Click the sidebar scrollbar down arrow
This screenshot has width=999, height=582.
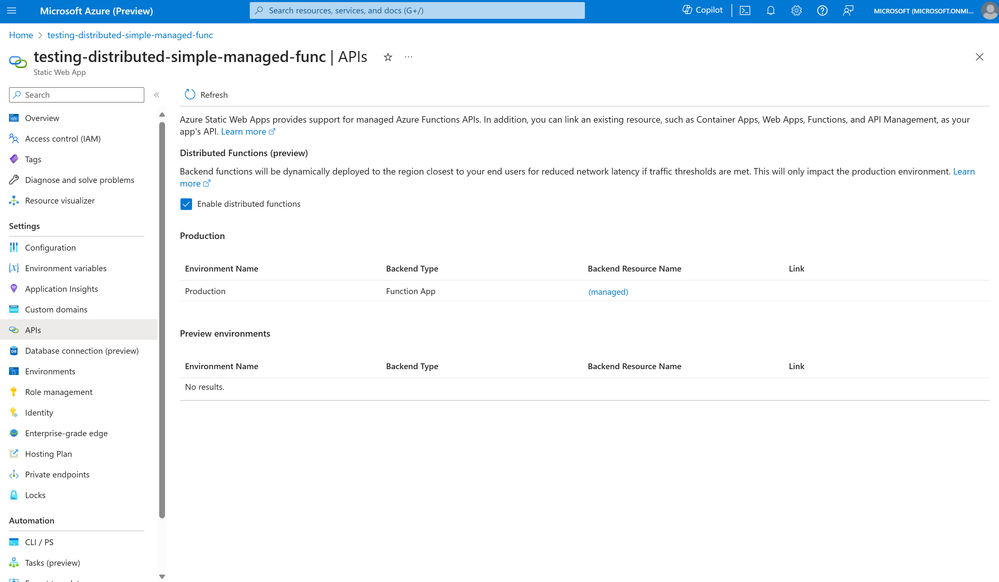click(162, 576)
